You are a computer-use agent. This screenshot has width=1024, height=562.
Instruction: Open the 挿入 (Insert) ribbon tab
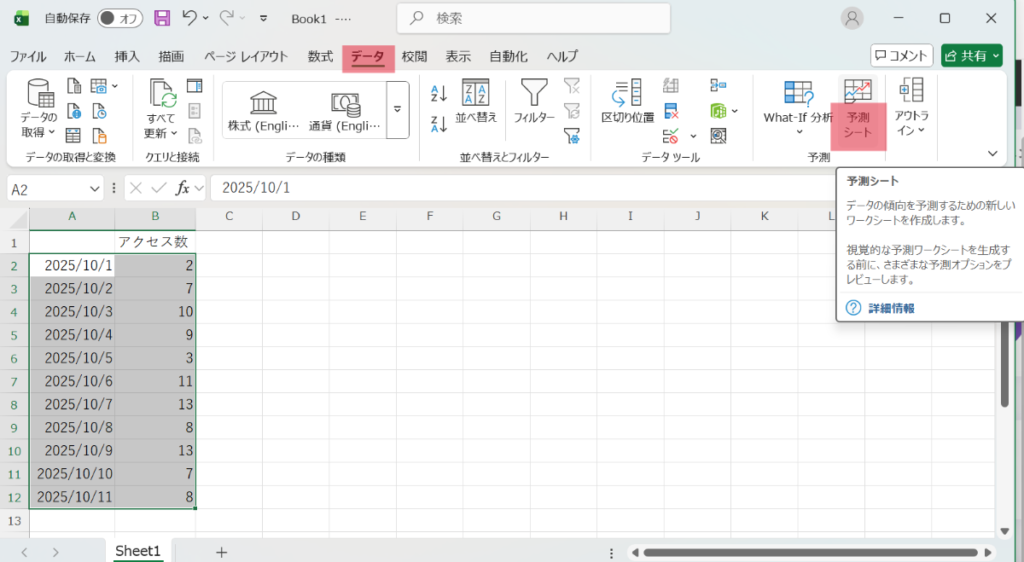coord(127,57)
